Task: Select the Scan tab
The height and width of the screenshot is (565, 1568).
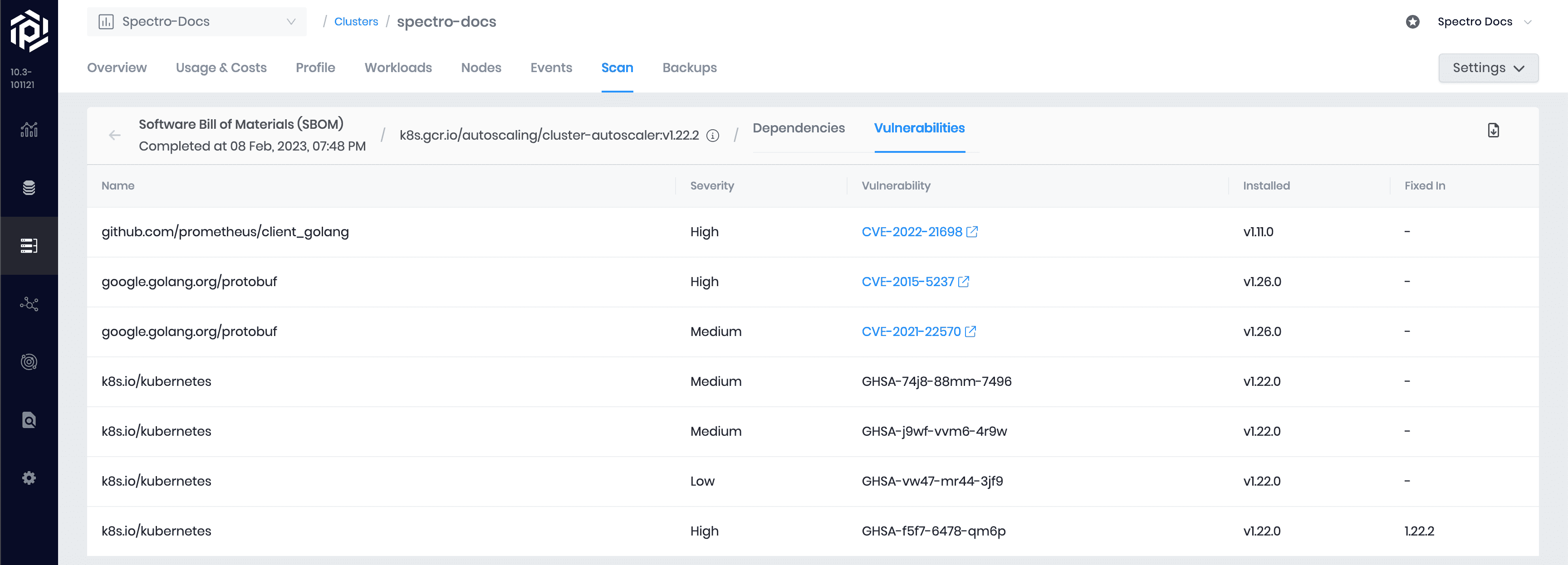Action: click(x=617, y=68)
